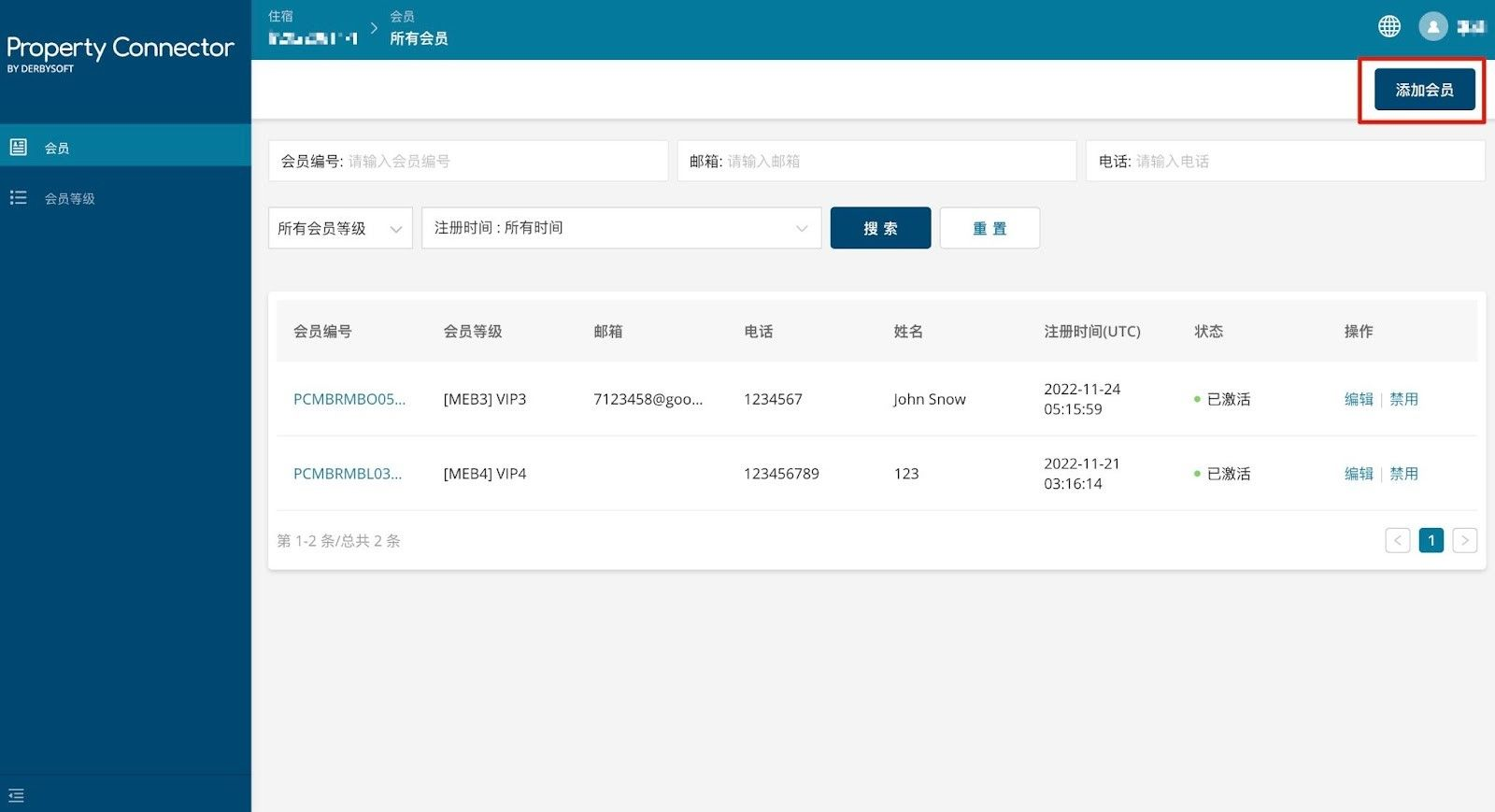This screenshot has width=1495, height=812.
Task: Click the 注册时间(UTC) column header
Action: (1092, 332)
